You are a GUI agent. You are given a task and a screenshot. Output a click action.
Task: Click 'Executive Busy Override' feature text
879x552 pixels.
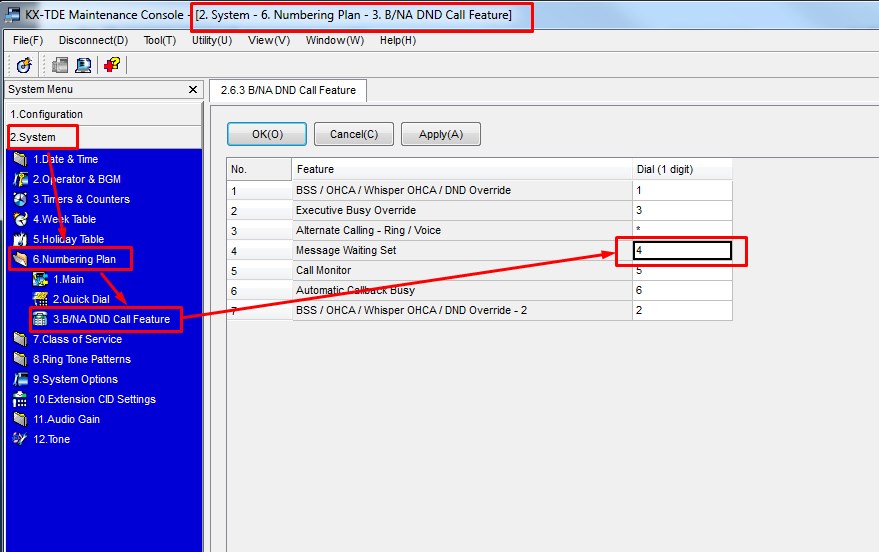pyautogui.click(x=356, y=210)
